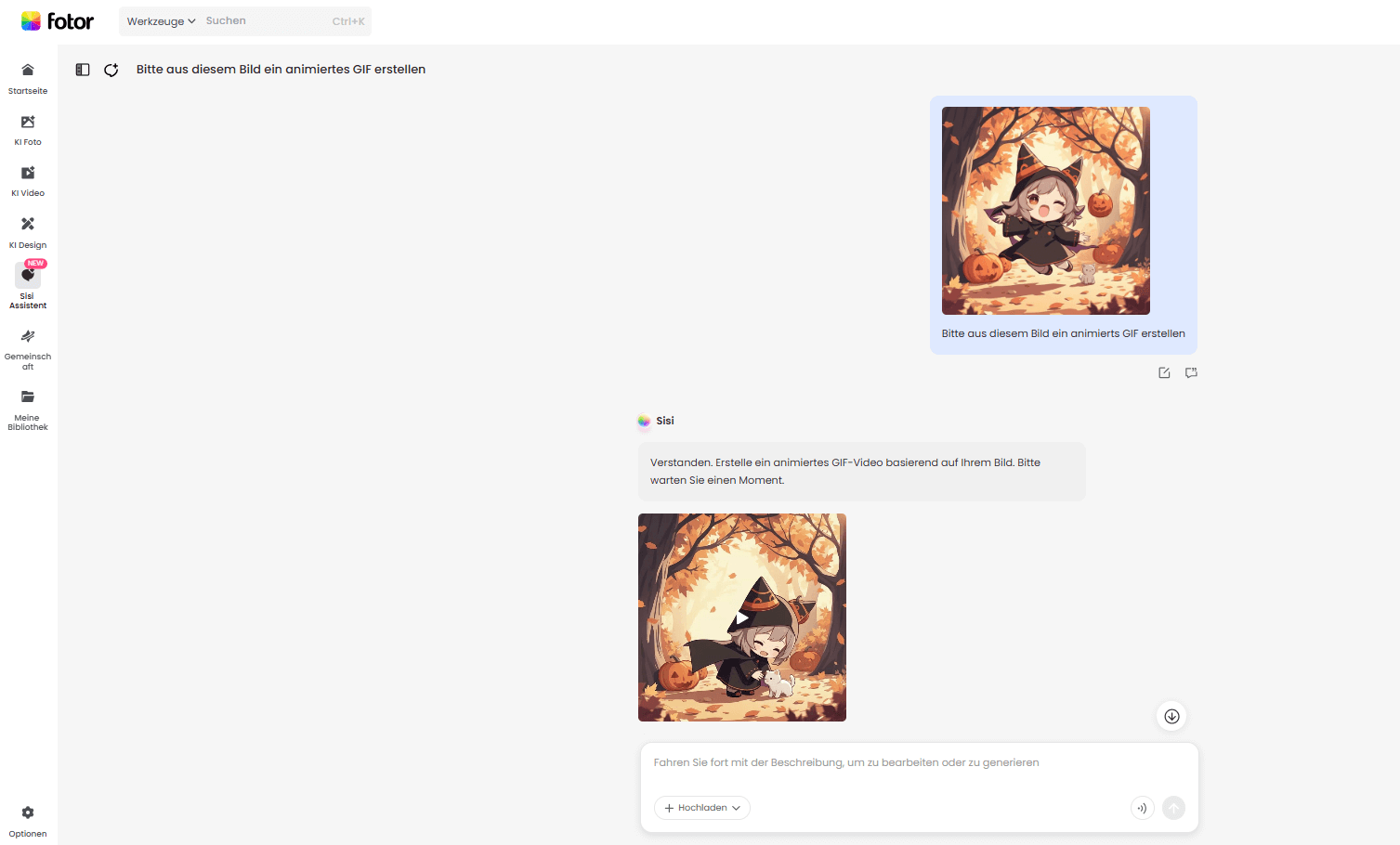
Task: Edit the sent message with pencil icon
Action: [1164, 372]
